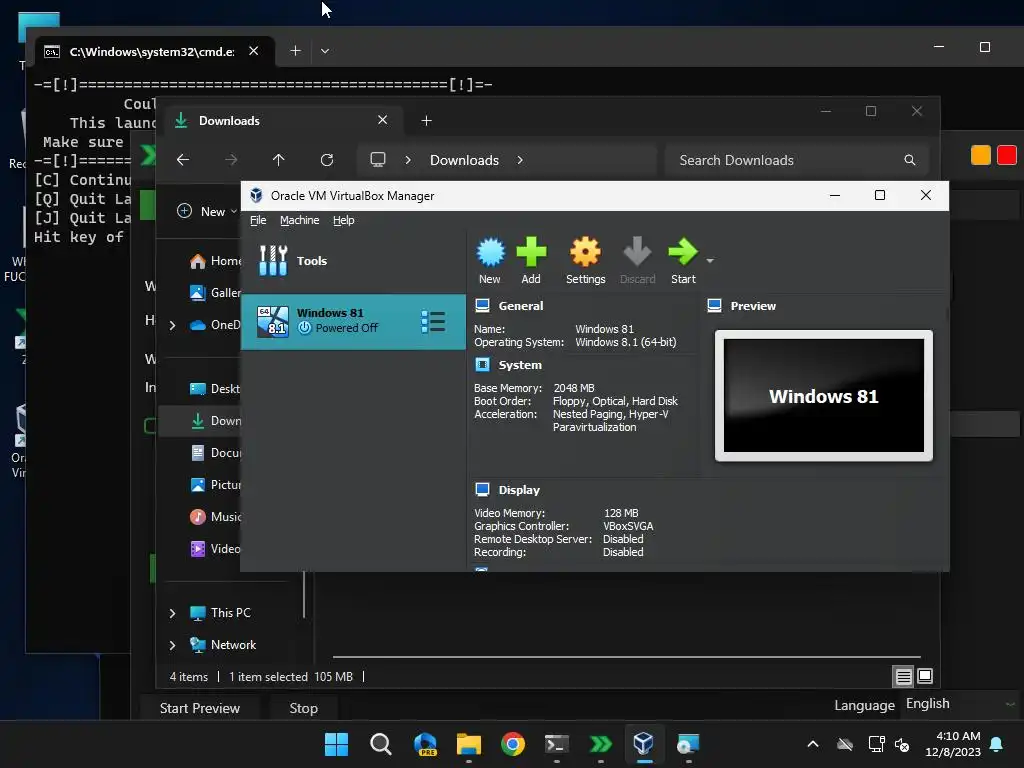This screenshot has width=1024, height=768.
Task: Click the General section header
Action: coord(520,306)
